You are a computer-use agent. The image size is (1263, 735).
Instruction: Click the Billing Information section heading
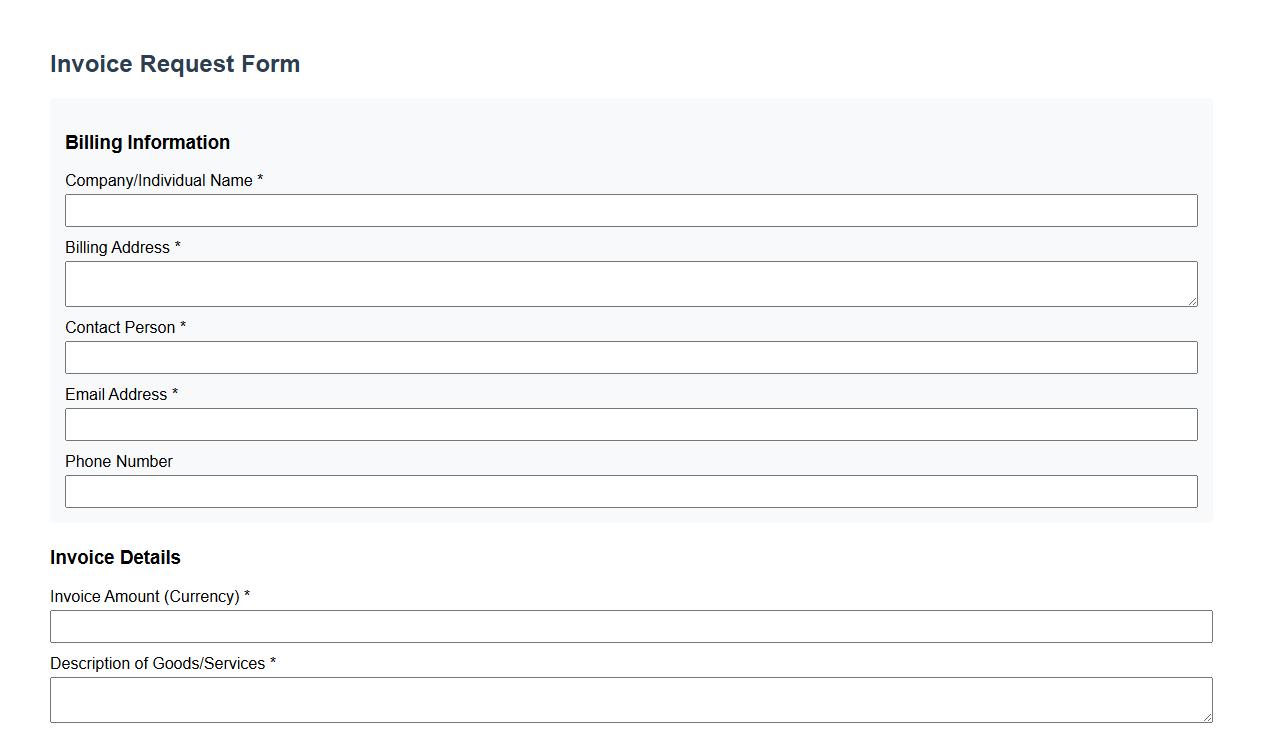click(x=147, y=142)
